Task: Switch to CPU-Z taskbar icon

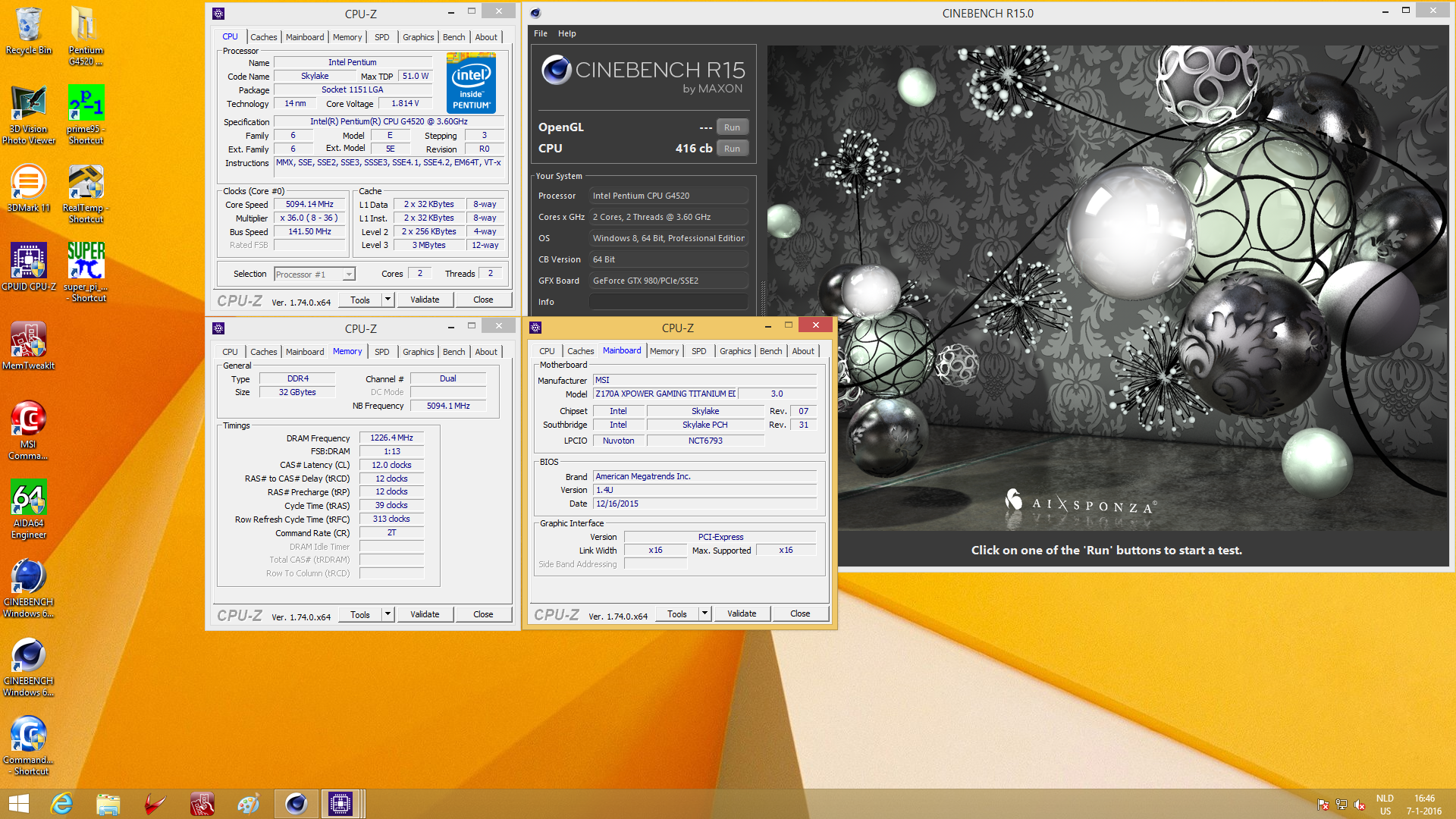Action: click(x=340, y=804)
